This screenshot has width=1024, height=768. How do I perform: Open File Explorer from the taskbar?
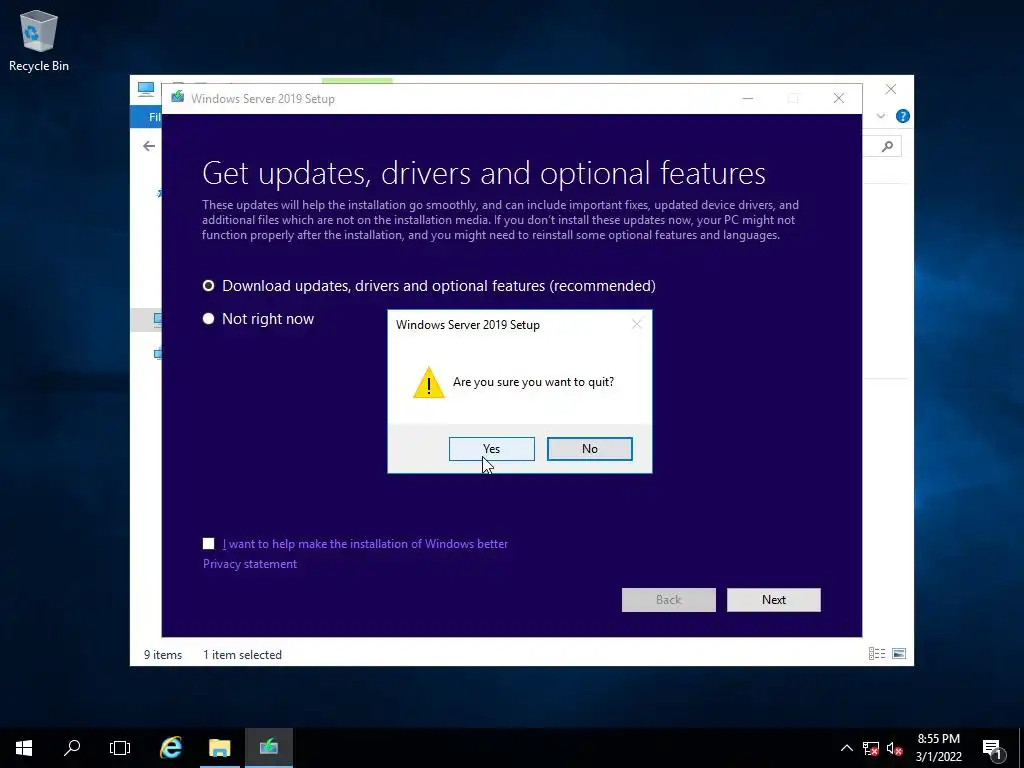point(219,748)
